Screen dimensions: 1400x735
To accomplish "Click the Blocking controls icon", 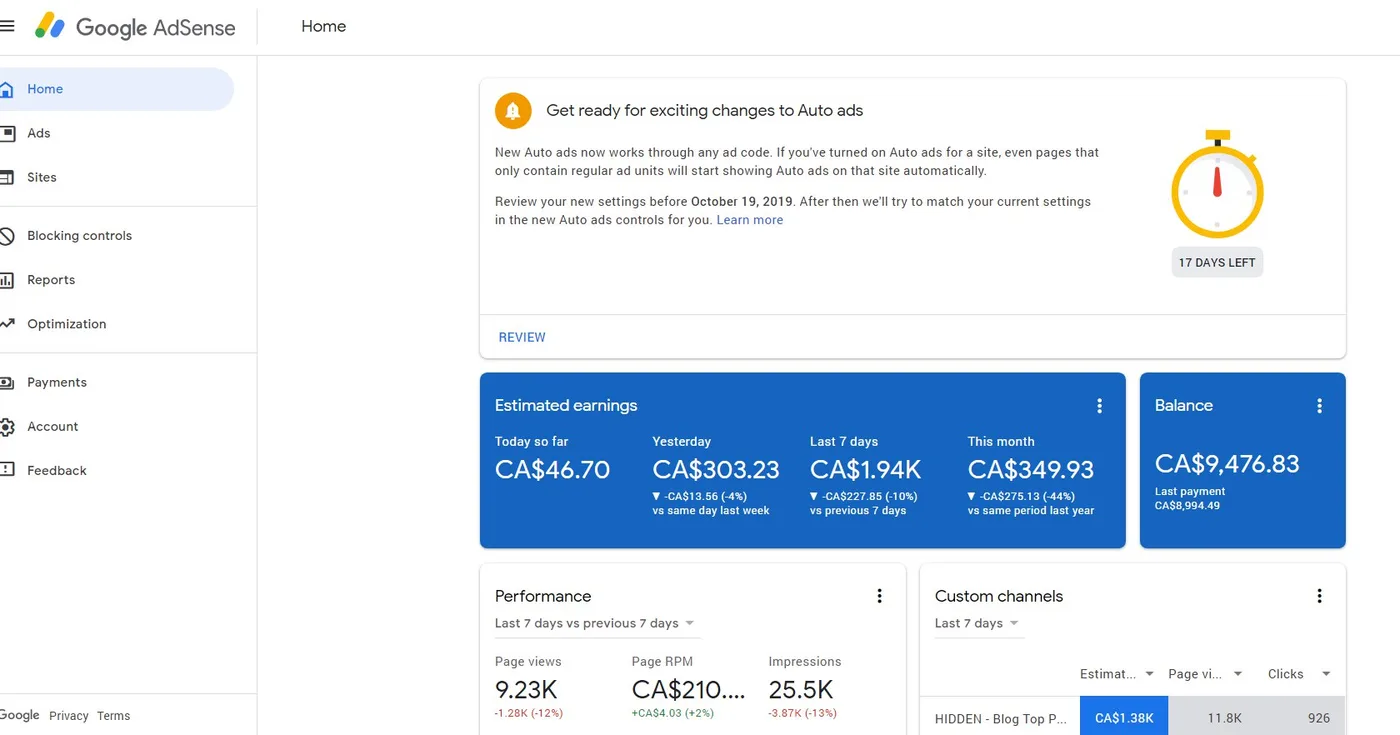I will click(x=7, y=236).
